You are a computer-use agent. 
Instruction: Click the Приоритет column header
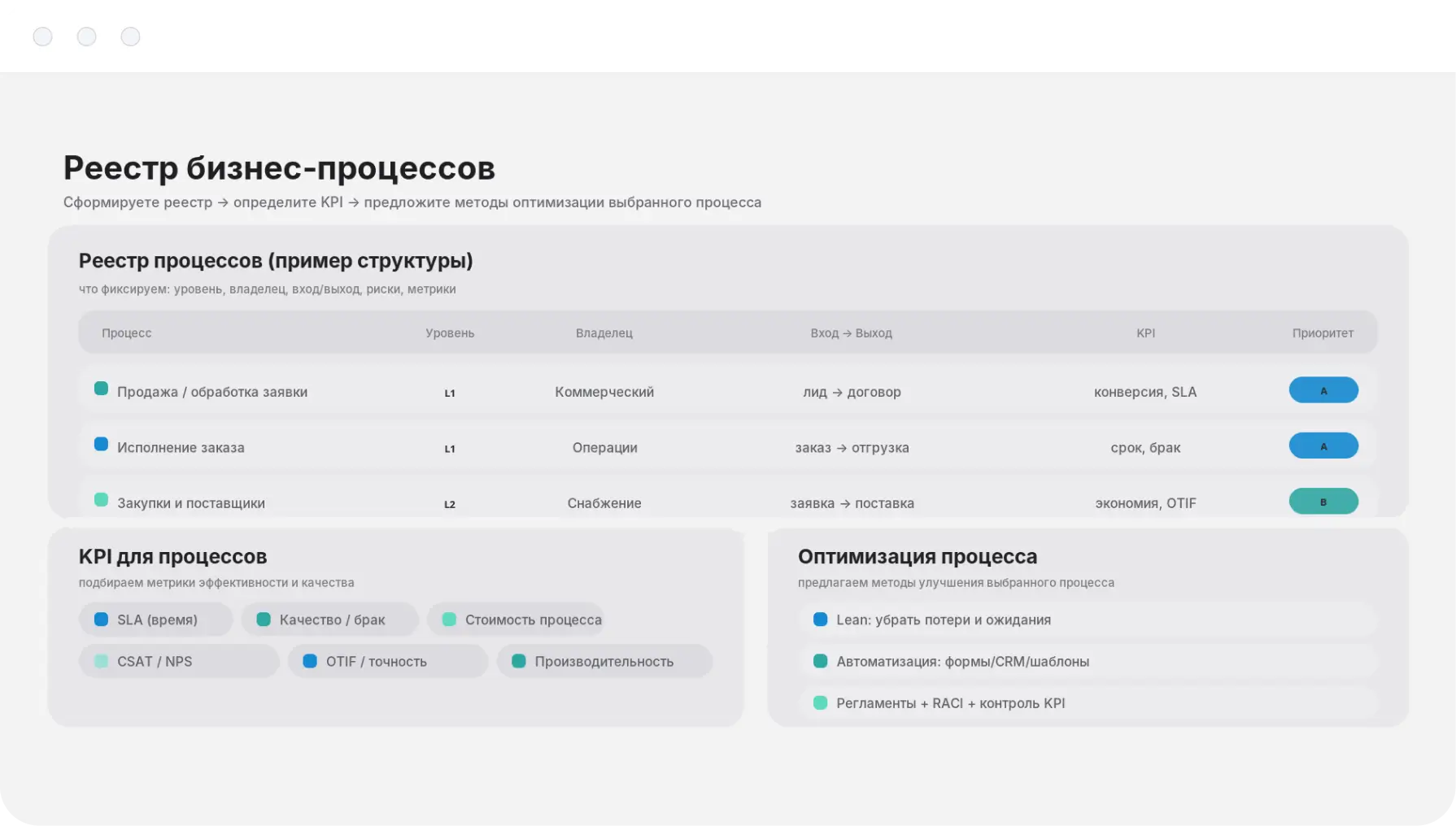tap(1323, 333)
